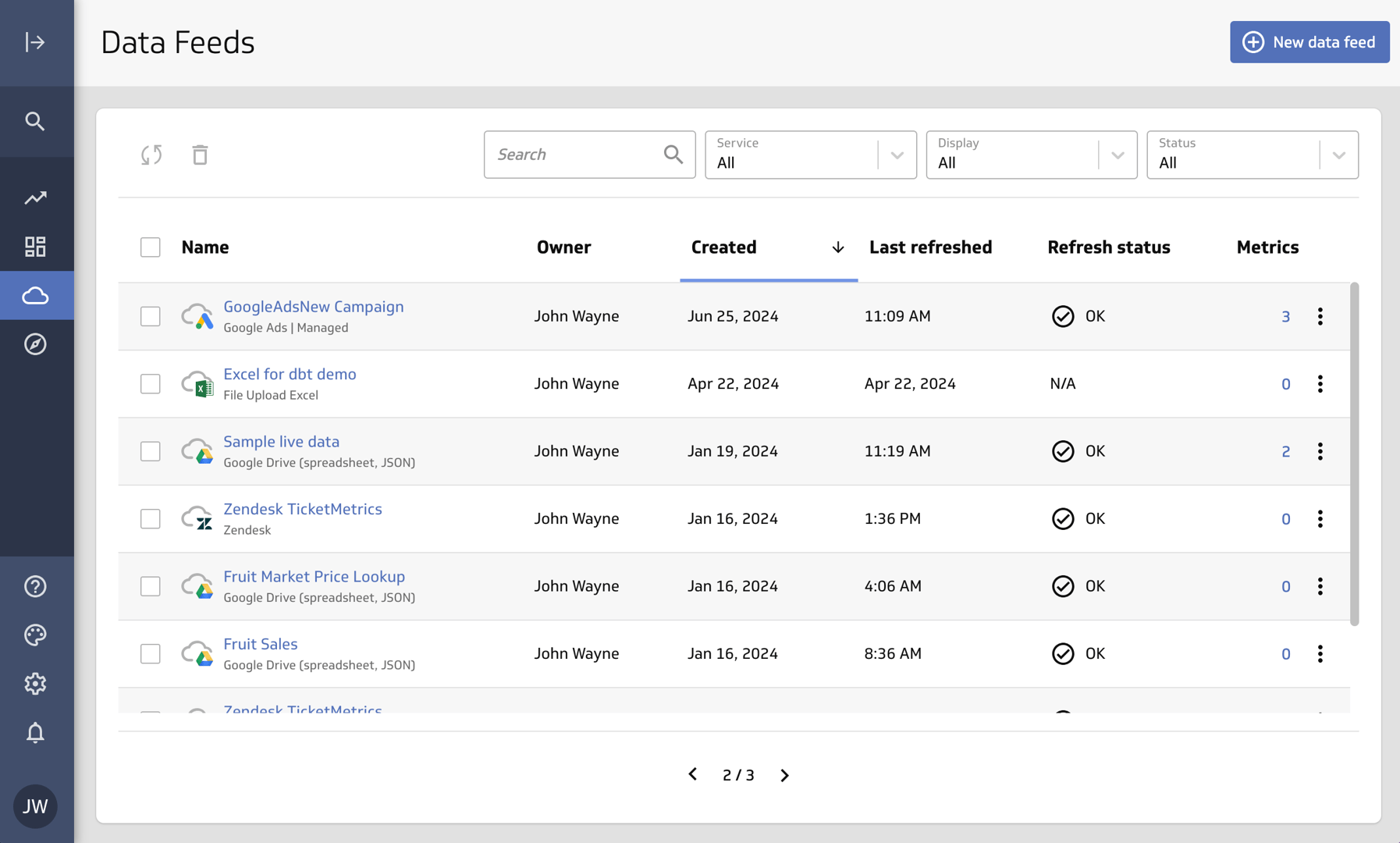Open more options for GoogleAdsNew Campaign row
The height and width of the screenshot is (843, 1400).
[x=1320, y=316]
